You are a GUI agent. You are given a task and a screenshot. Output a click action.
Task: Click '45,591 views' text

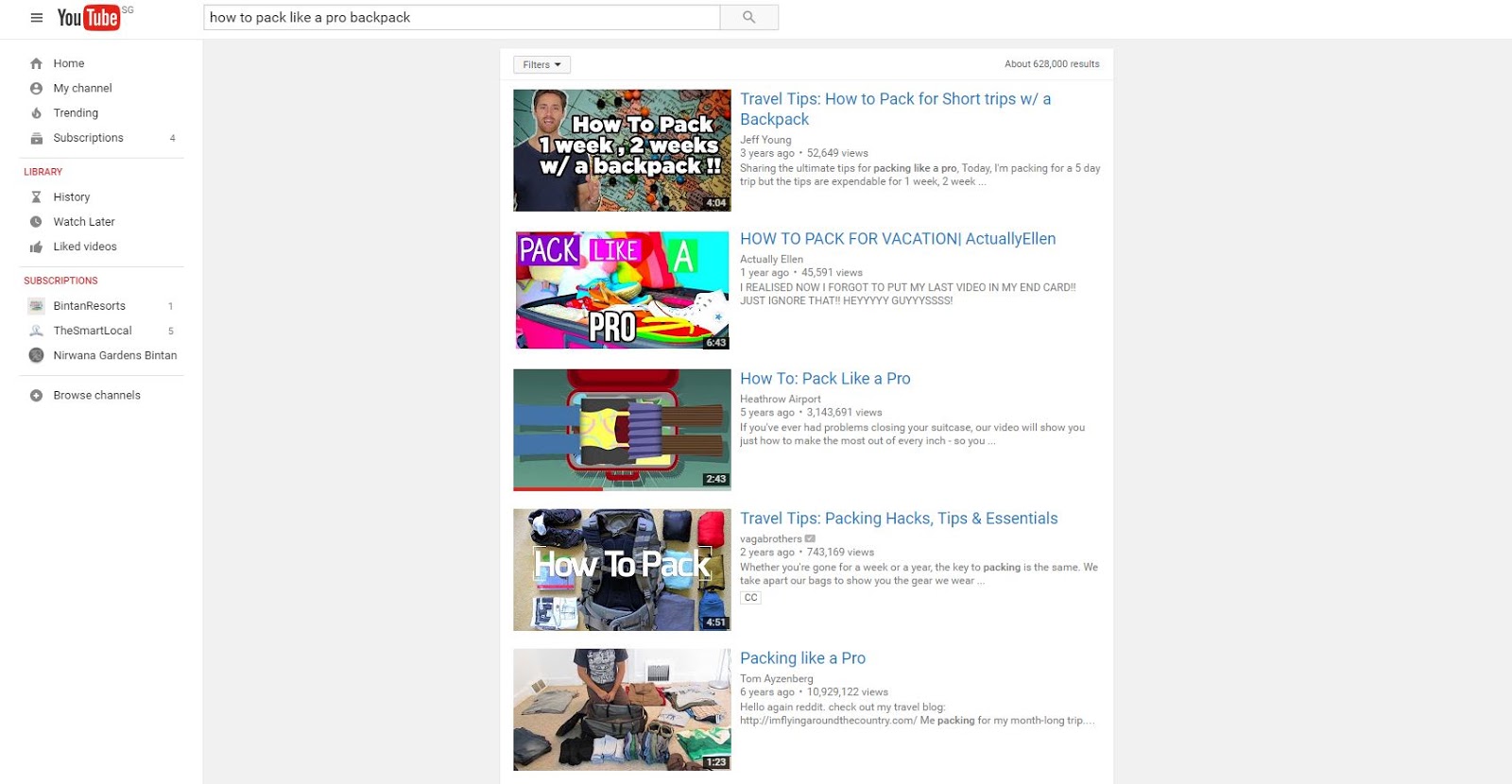832,273
